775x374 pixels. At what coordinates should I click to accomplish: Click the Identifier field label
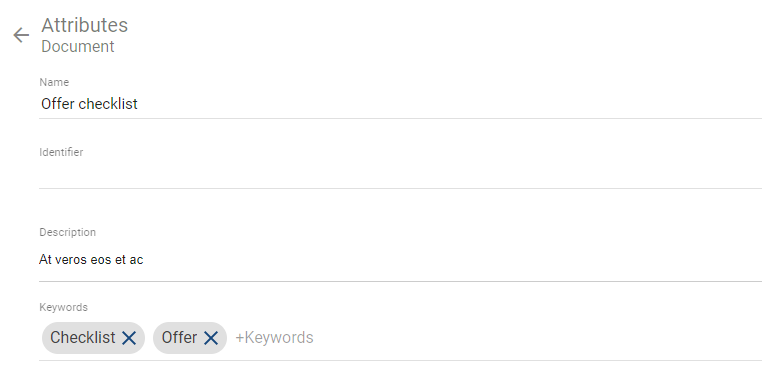pos(61,152)
